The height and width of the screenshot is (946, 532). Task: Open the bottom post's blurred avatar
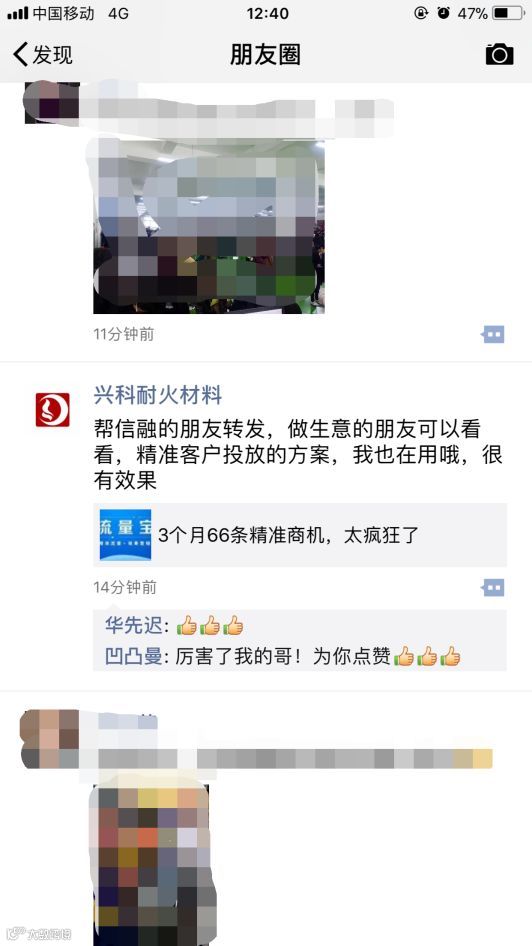[x=50, y=738]
